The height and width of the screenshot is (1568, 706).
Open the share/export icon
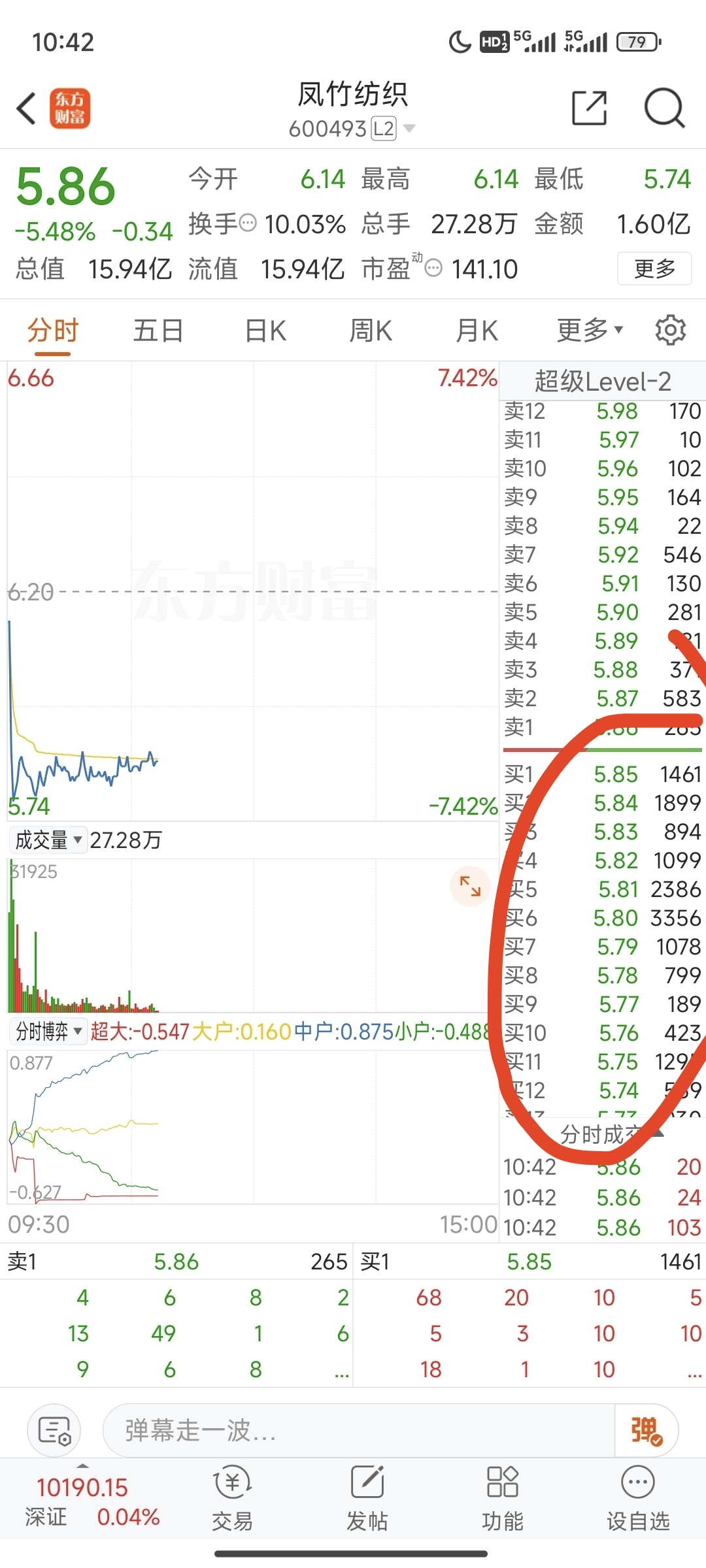pos(589,108)
